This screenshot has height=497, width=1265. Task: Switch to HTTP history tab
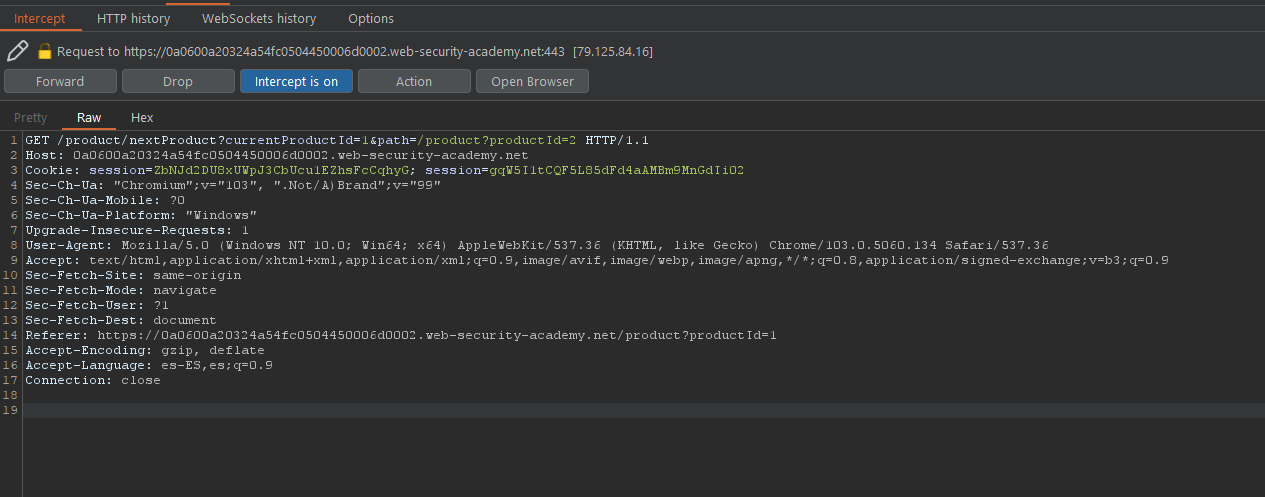(x=133, y=18)
